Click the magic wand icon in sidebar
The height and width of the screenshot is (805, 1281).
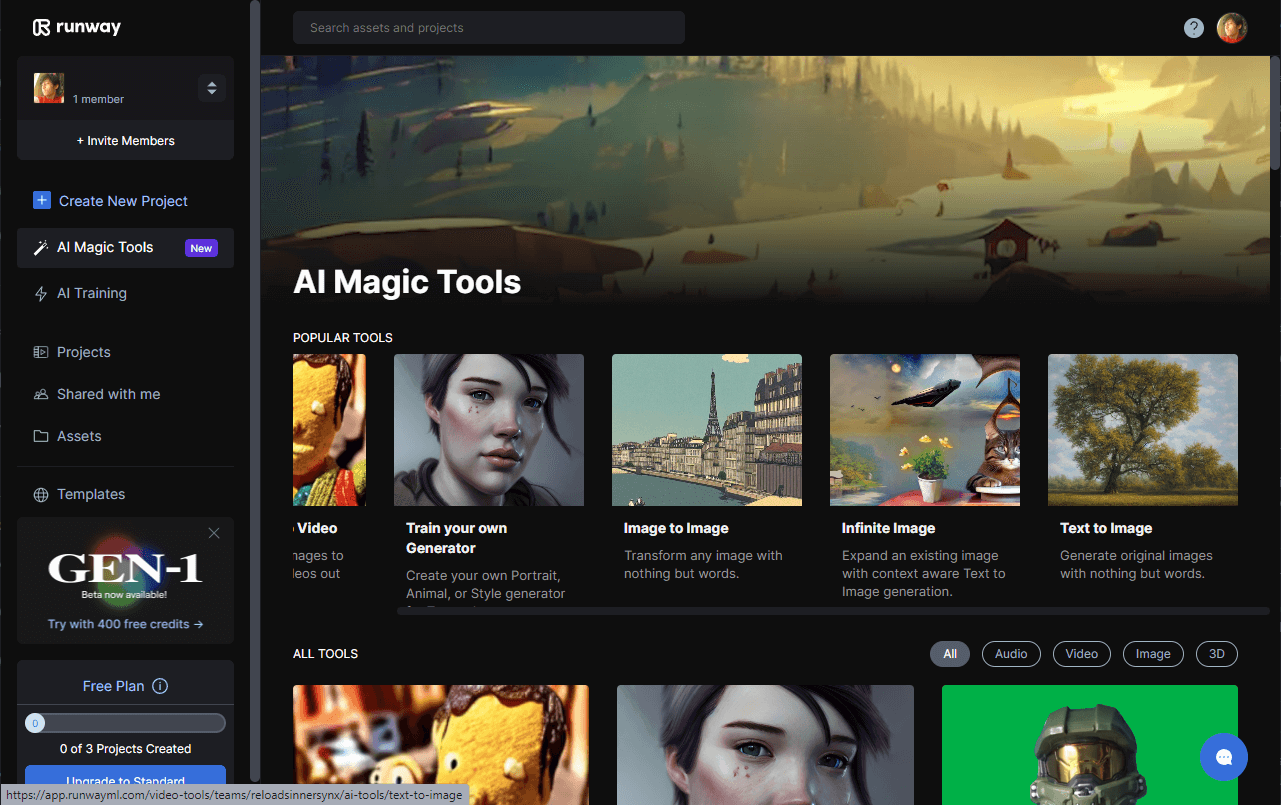pos(41,248)
